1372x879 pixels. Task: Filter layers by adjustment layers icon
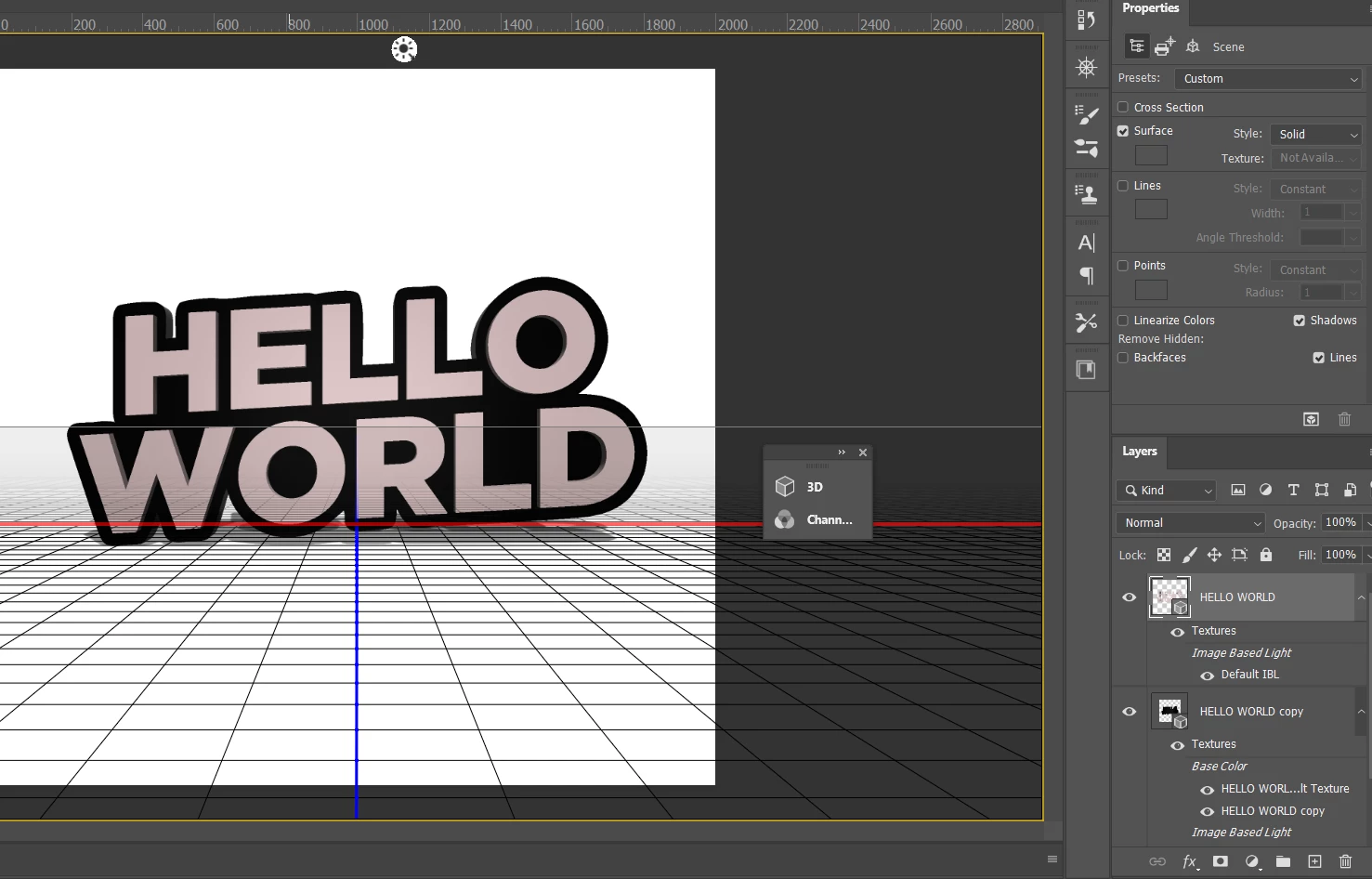[x=1265, y=490]
